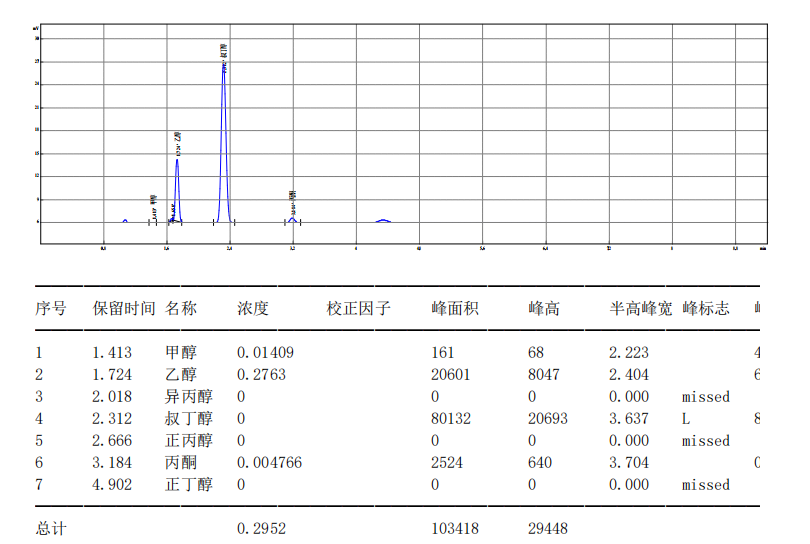Click the 总计 total row label
Viewport: 810px width, 544px height.
pyautogui.click(x=51, y=528)
